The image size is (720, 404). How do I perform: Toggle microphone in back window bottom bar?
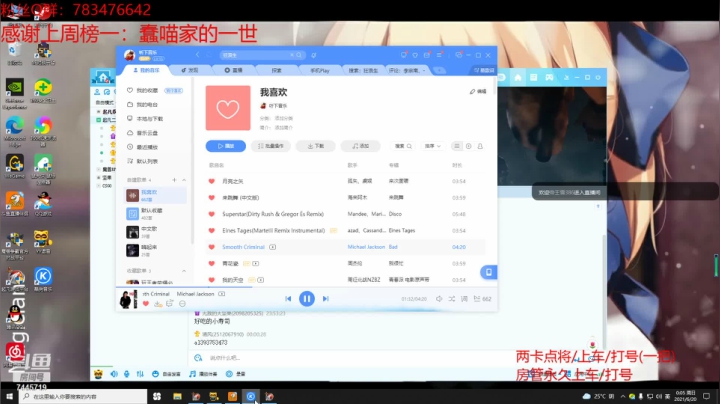coord(127,374)
